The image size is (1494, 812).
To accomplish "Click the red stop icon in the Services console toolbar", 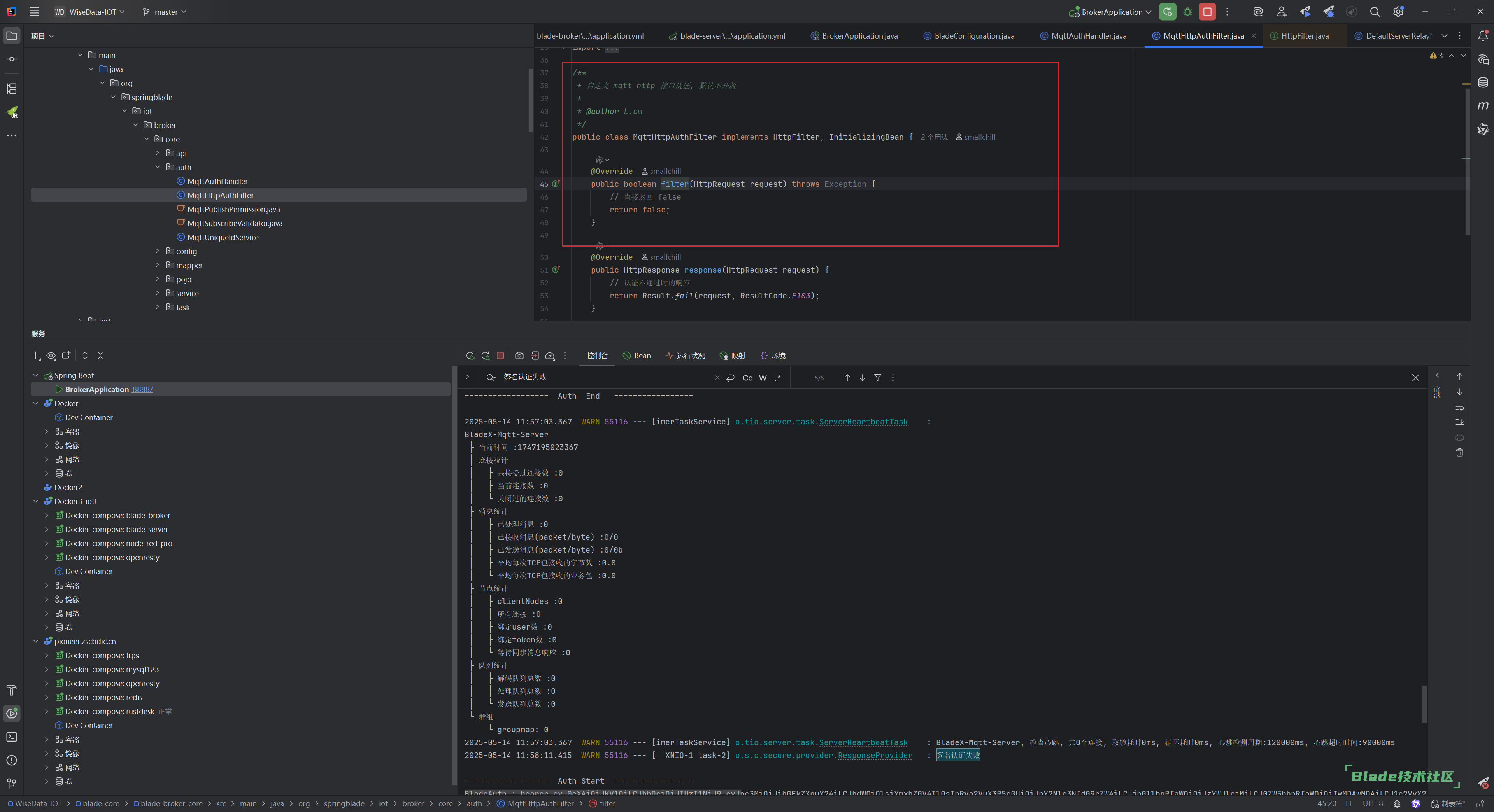I will (x=500, y=355).
